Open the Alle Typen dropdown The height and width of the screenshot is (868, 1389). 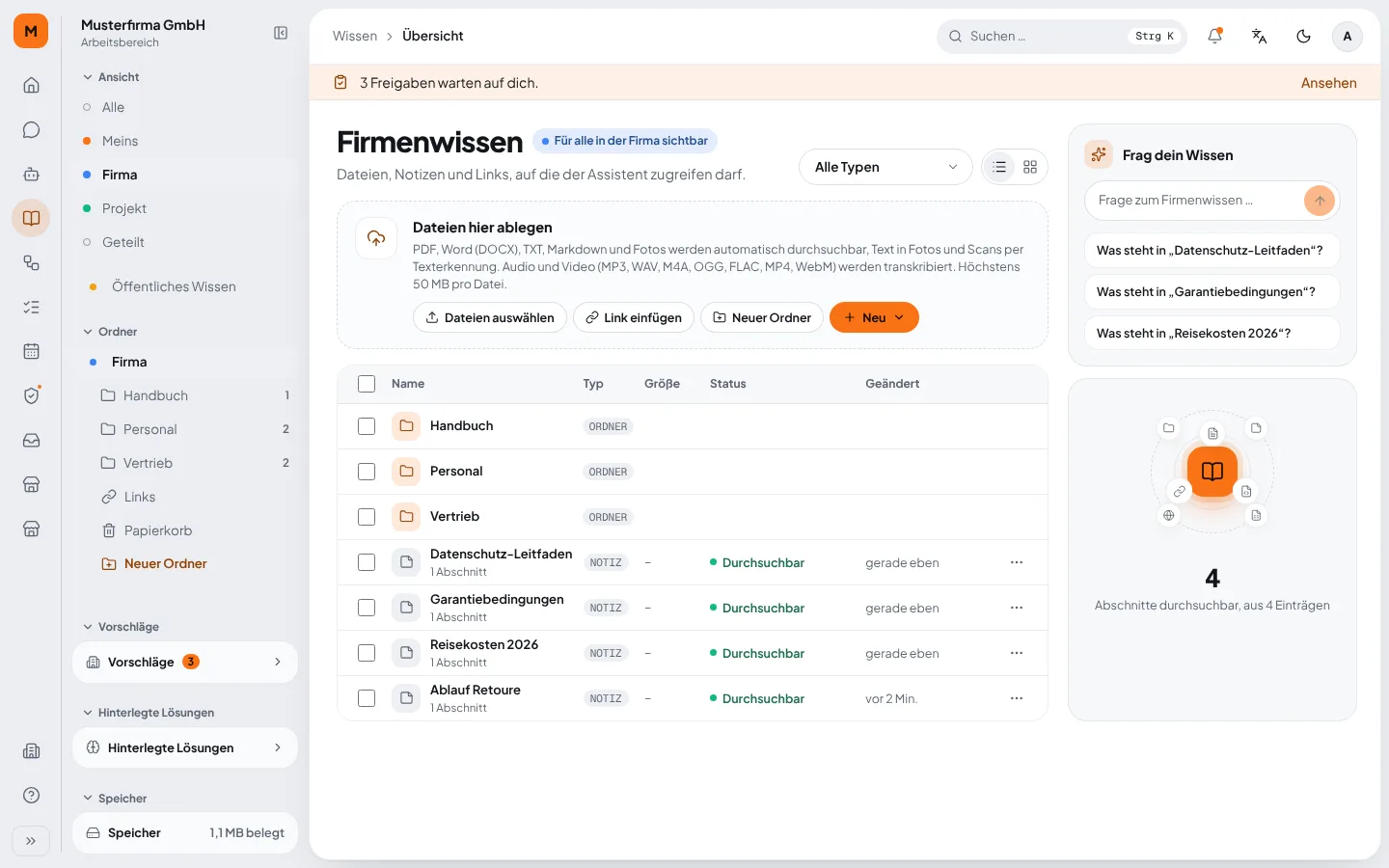click(885, 167)
